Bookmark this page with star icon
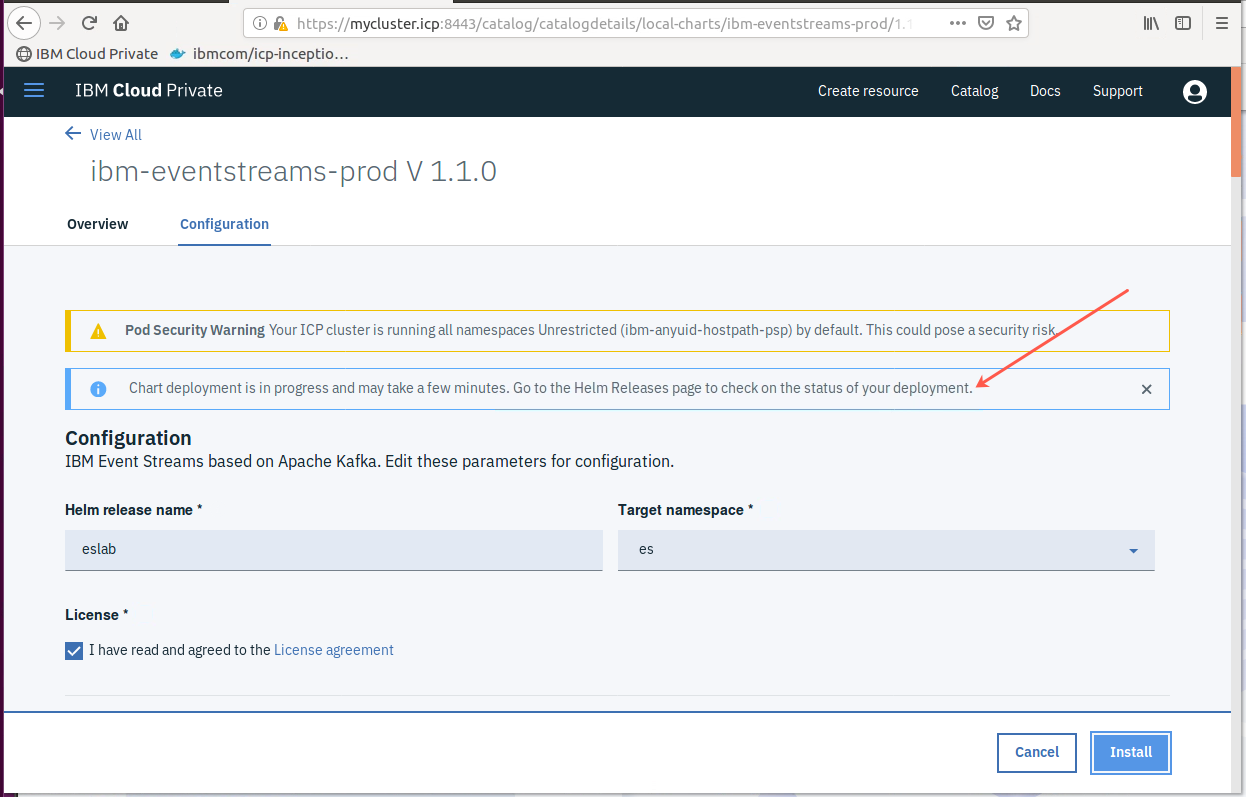This screenshot has height=797, width=1246. (1013, 23)
